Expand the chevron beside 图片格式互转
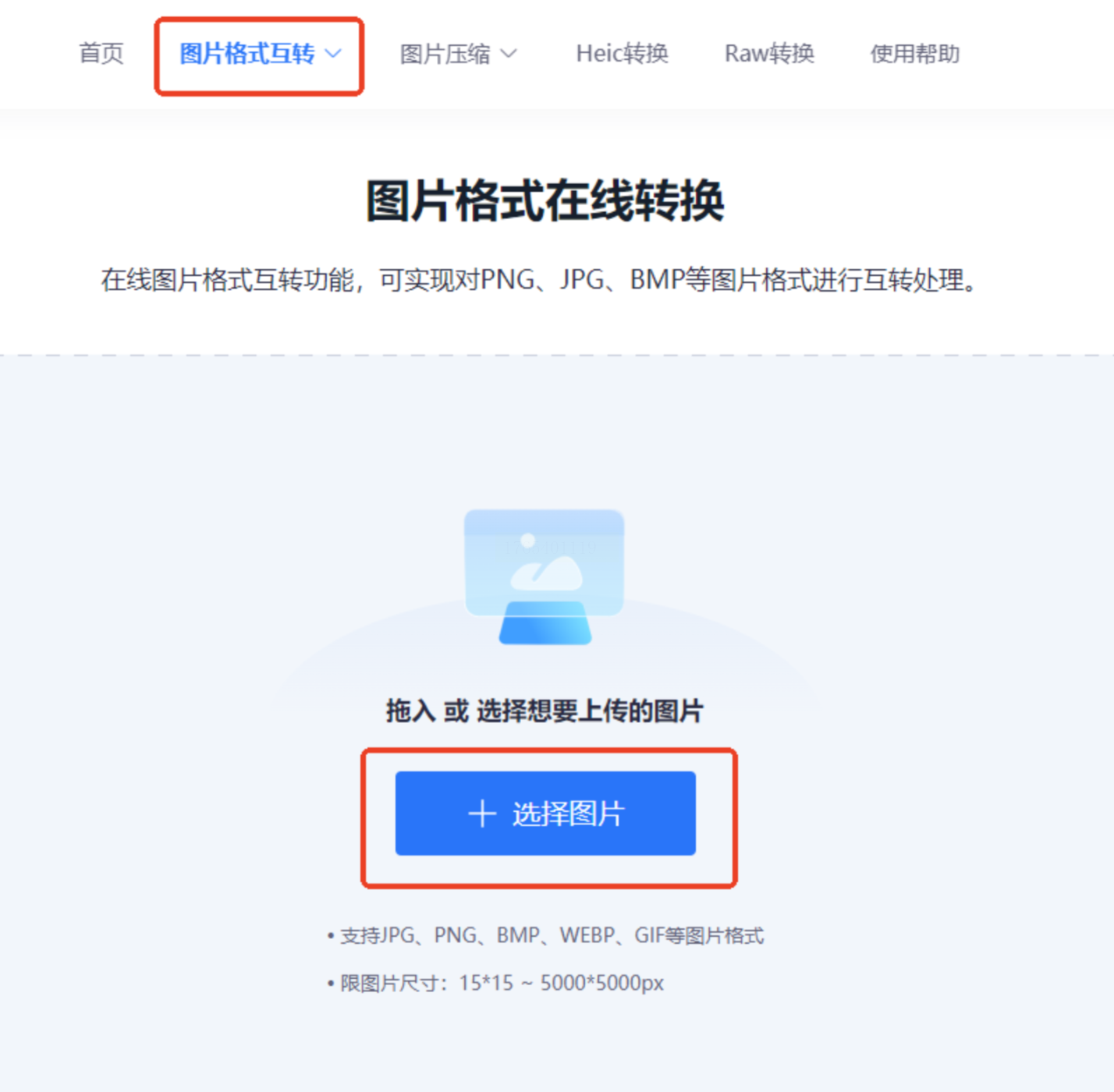This screenshot has height=1092, width=1114. 334,54
